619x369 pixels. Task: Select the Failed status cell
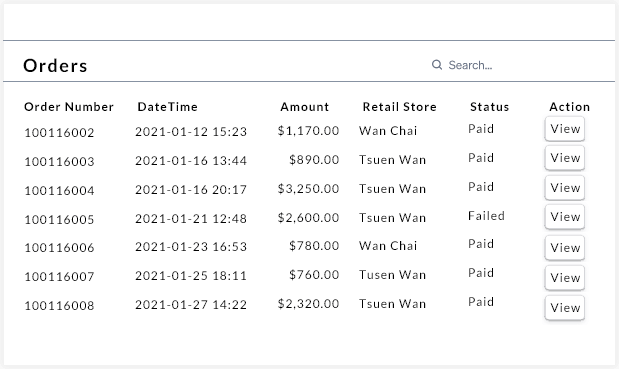click(486, 216)
